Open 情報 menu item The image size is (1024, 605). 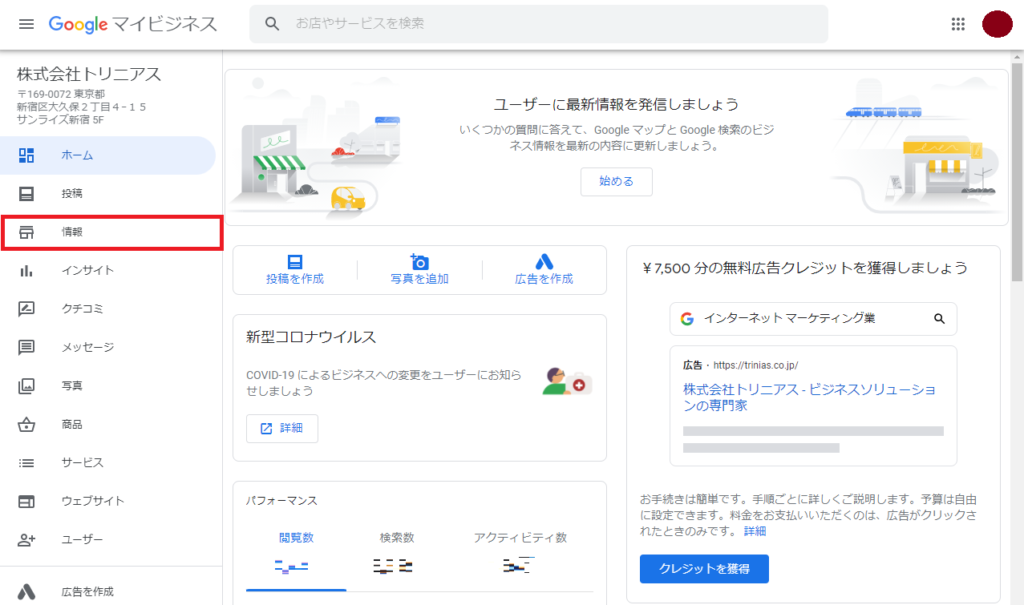click(x=112, y=232)
